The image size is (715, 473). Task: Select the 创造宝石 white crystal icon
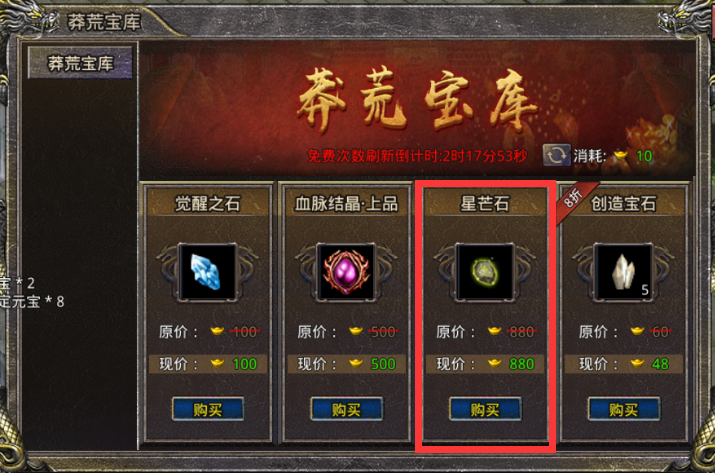tap(623, 272)
